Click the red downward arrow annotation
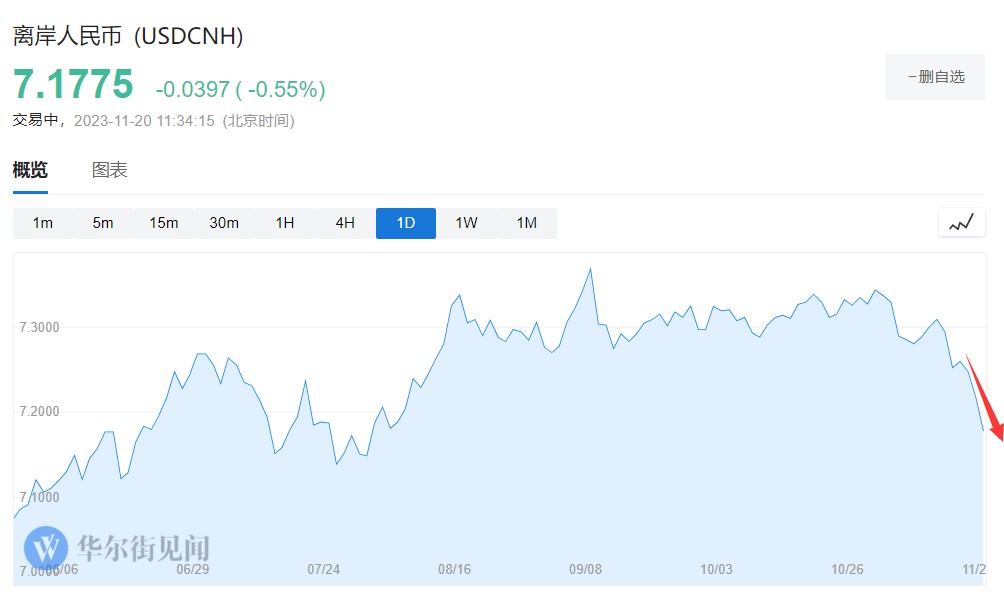Screen dimensions: 1004x595 pos(984,396)
